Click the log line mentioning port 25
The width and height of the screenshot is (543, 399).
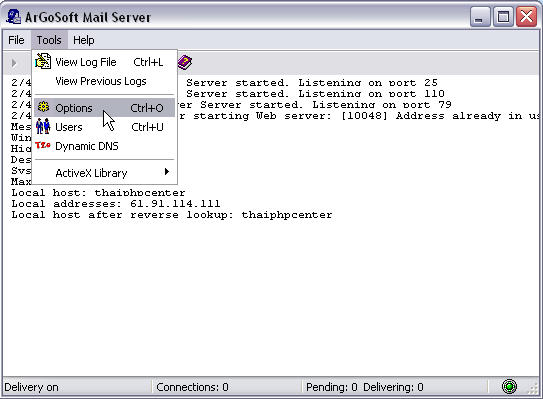coord(312,83)
